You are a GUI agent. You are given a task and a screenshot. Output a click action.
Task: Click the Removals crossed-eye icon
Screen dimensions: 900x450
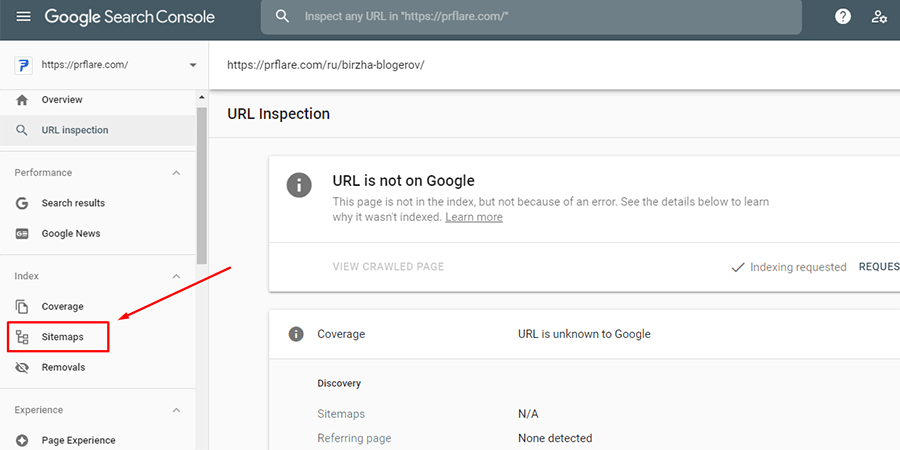click(22, 367)
